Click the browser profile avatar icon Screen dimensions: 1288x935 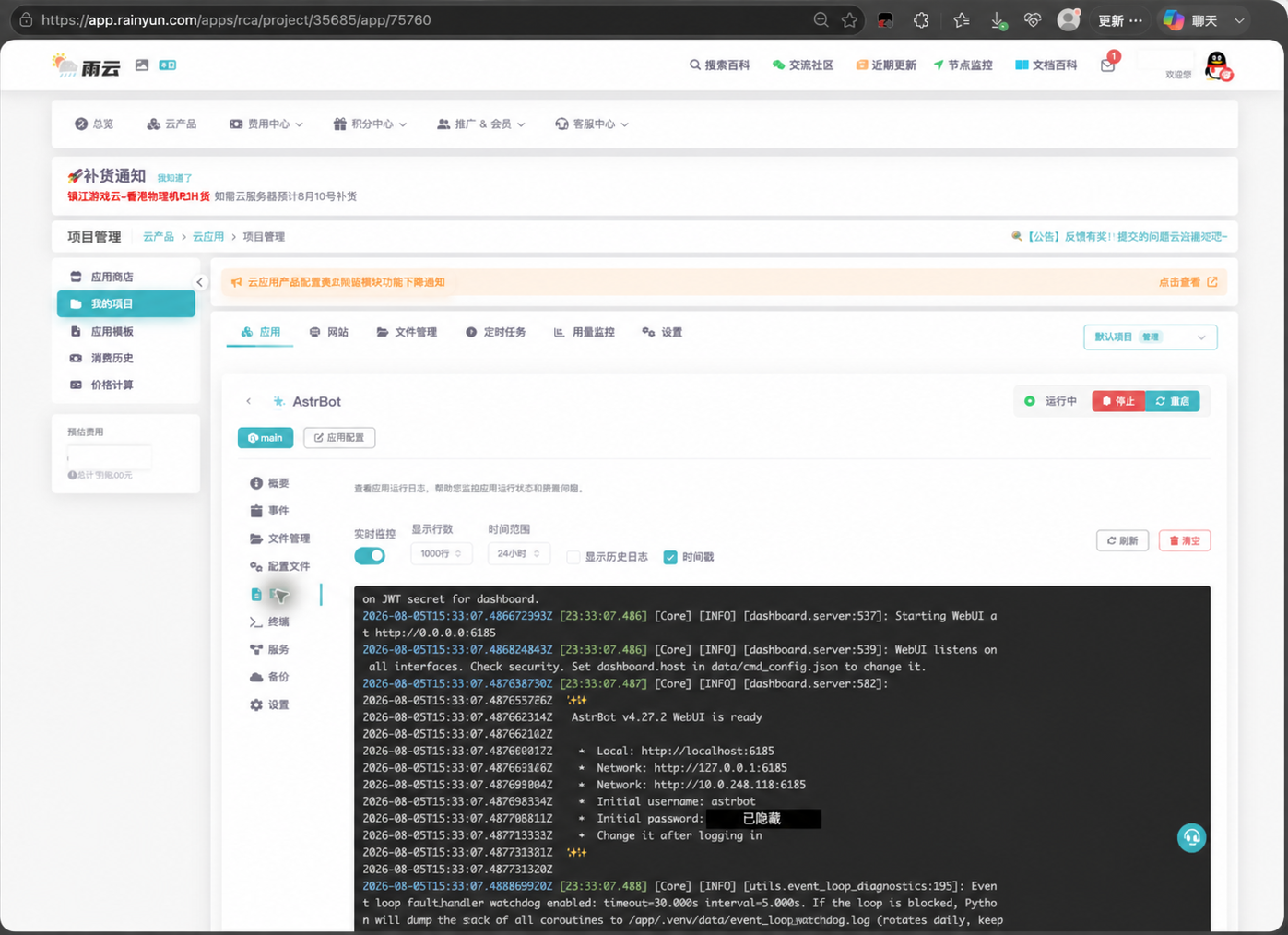click(x=1069, y=19)
